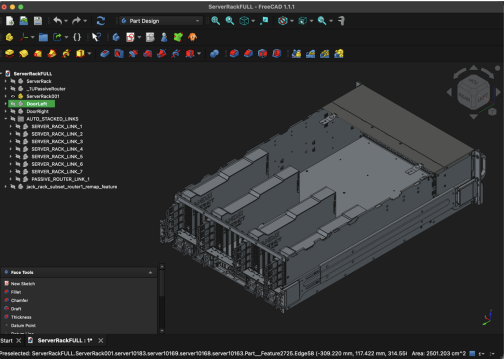504x360 pixels.
Task: Select SERVER_RACK_LINK_6 in the tree
Action: [x=57, y=164]
